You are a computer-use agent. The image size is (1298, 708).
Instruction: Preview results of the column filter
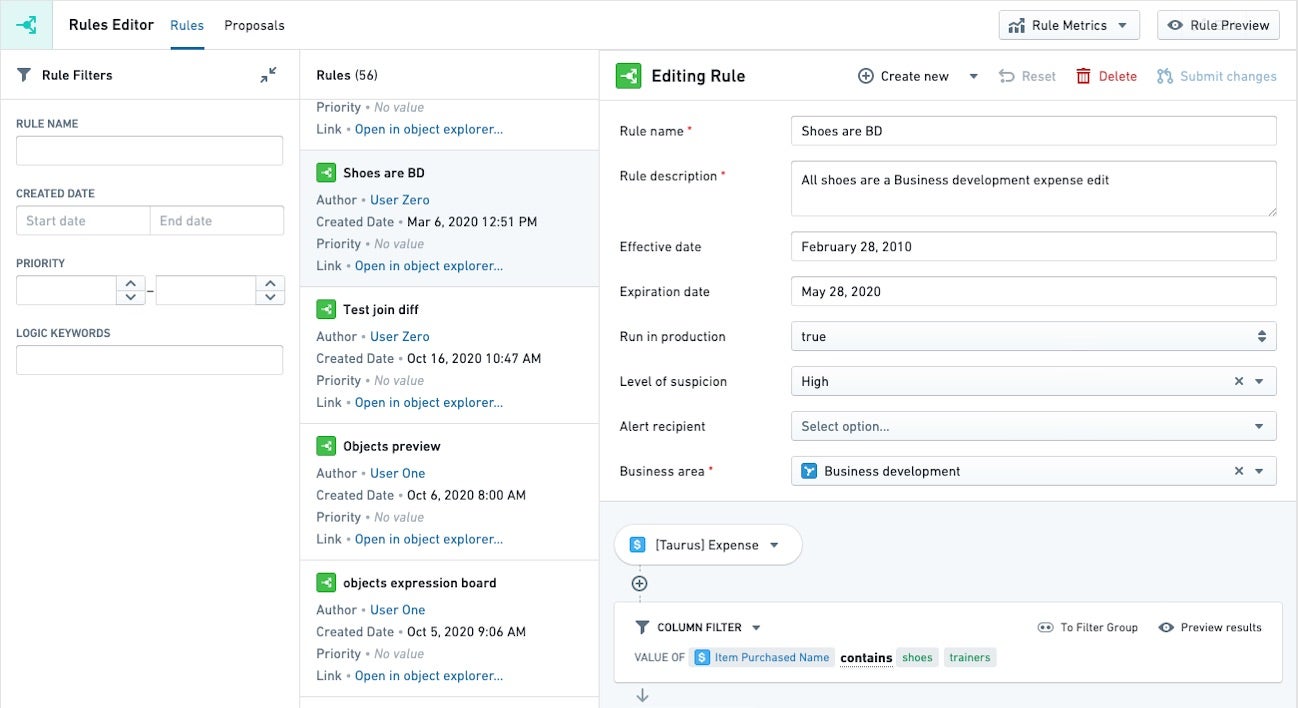point(1210,628)
